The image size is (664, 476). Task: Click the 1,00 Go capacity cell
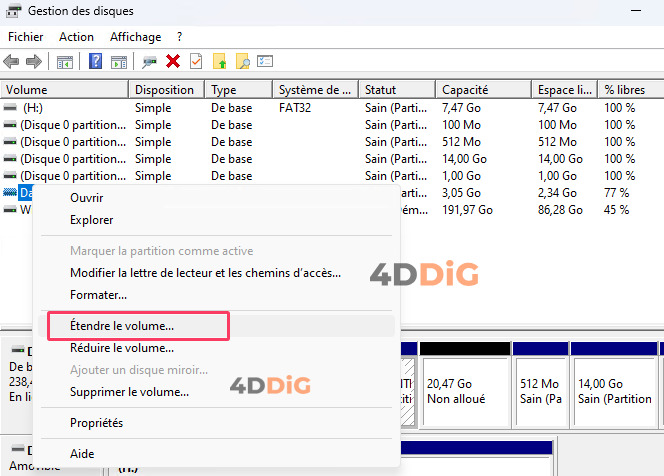point(461,176)
